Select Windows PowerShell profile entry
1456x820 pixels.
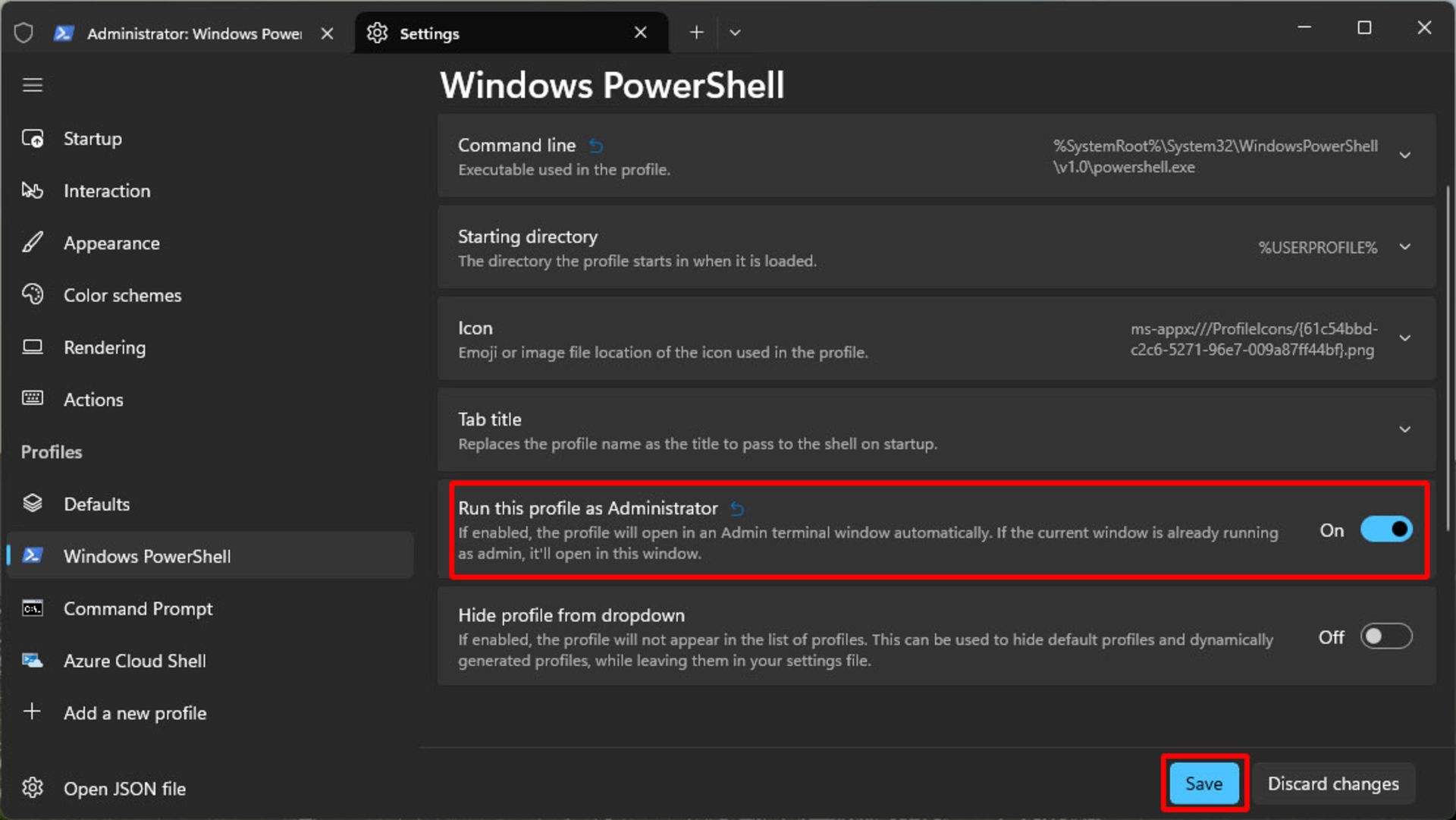[210, 556]
